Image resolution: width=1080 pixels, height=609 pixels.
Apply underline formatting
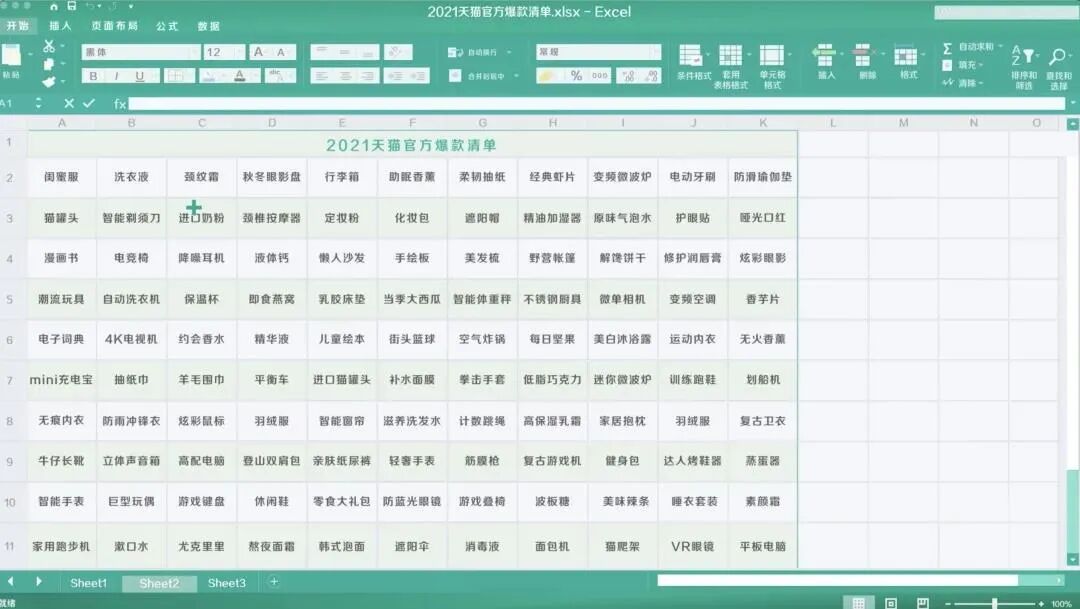(139, 75)
